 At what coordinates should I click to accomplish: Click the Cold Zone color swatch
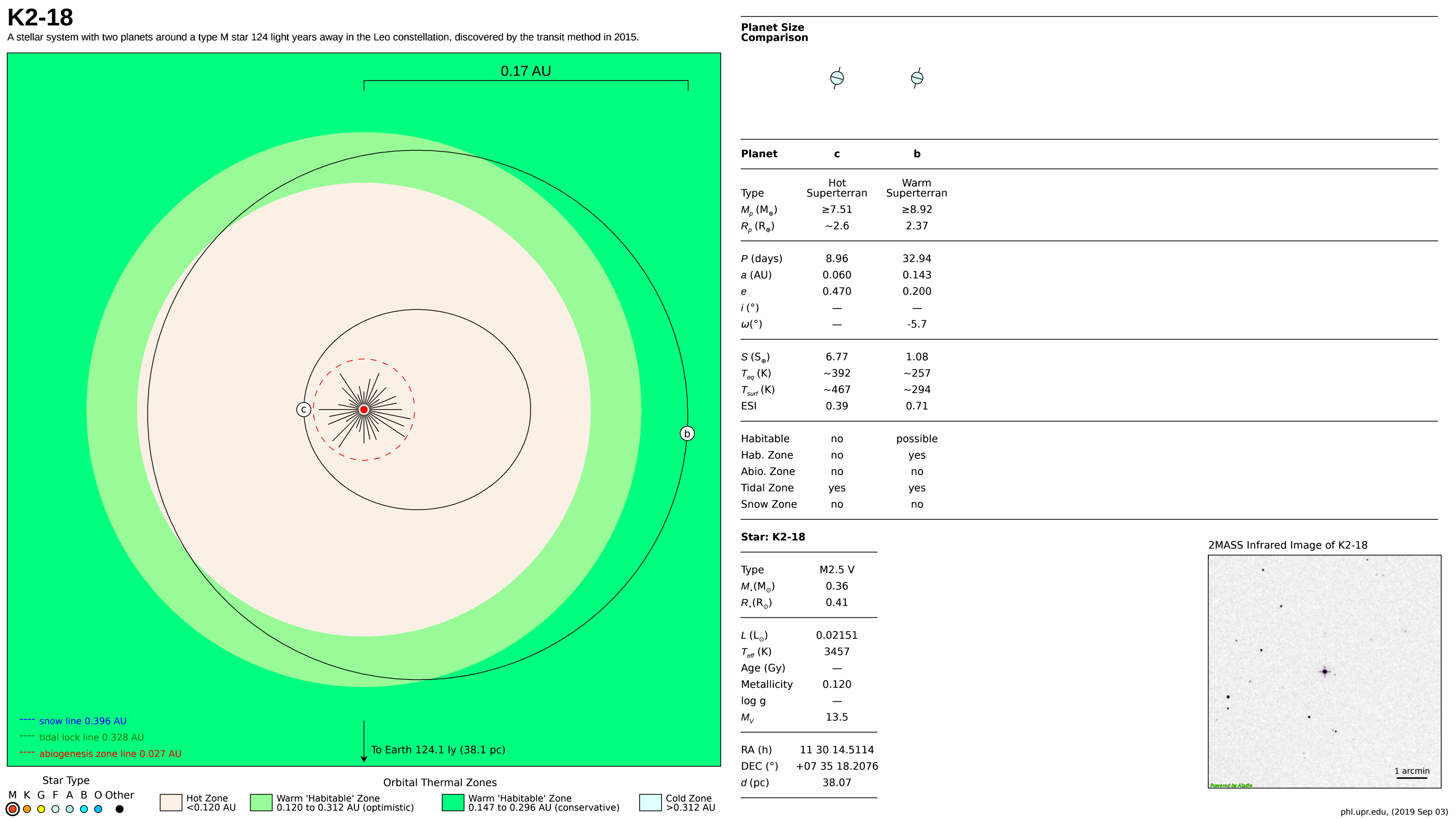point(650,803)
